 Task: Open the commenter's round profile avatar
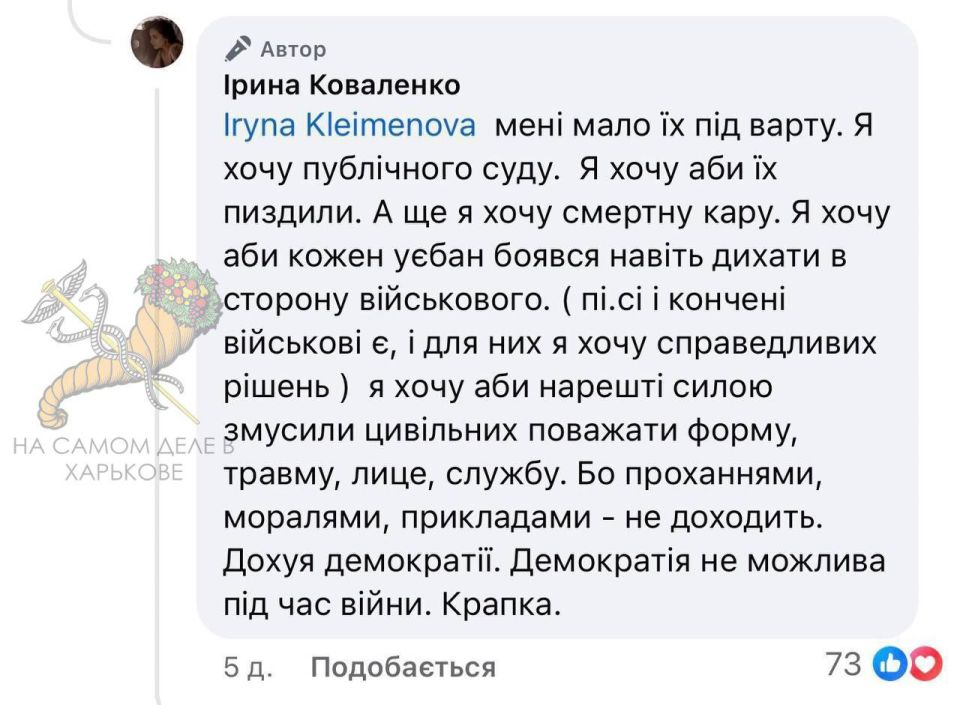(157, 42)
